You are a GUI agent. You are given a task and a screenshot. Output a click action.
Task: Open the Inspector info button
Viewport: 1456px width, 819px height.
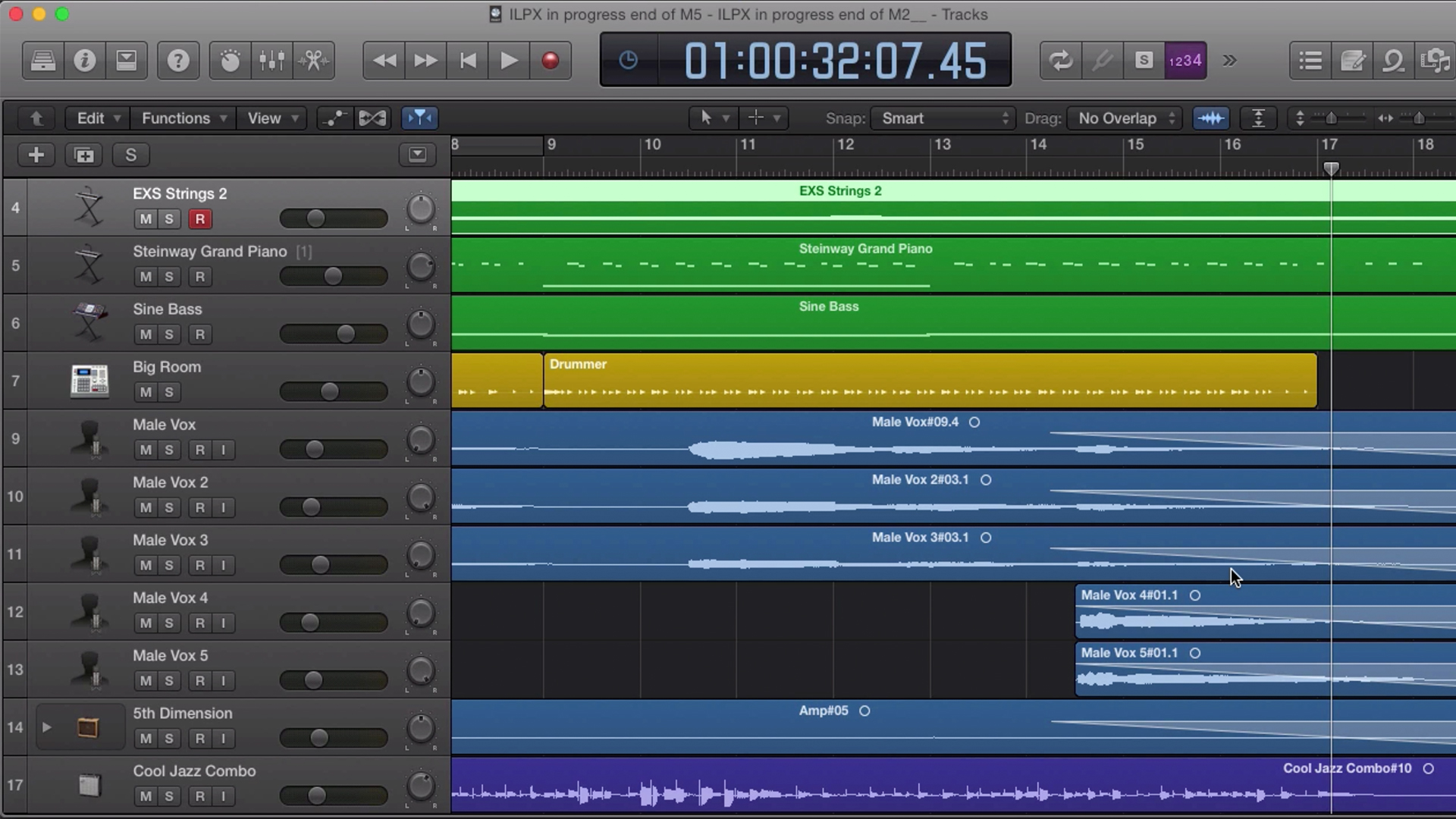coord(84,61)
